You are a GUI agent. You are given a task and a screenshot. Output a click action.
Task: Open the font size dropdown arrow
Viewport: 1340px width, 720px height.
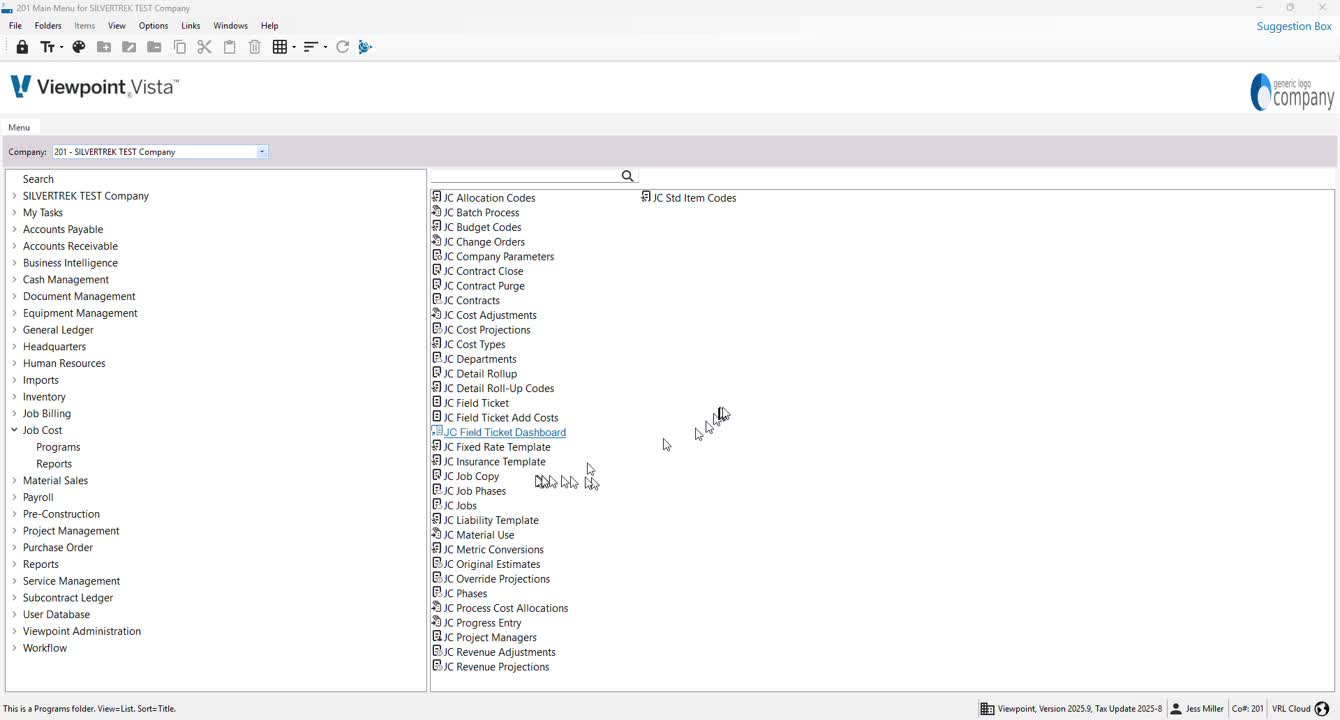click(61, 47)
